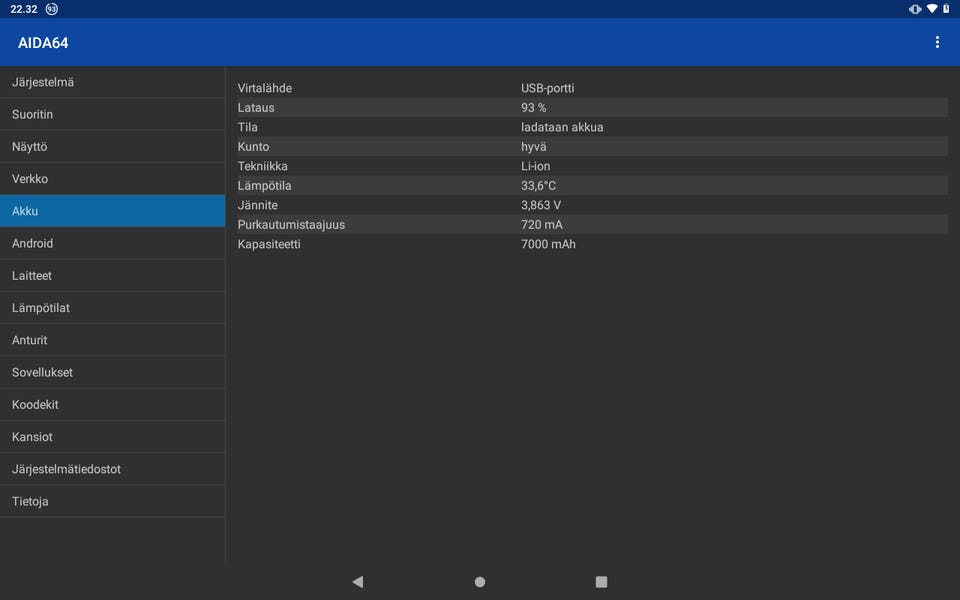Tap the vibrate mode status icon
960x600 pixels.
(915, 9)
